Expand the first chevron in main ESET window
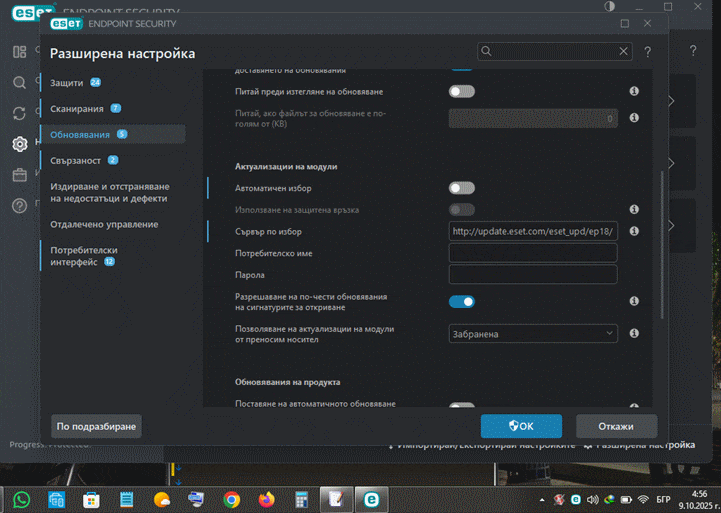The width and height of the screenshot is (721, 513). click(671, 101)
